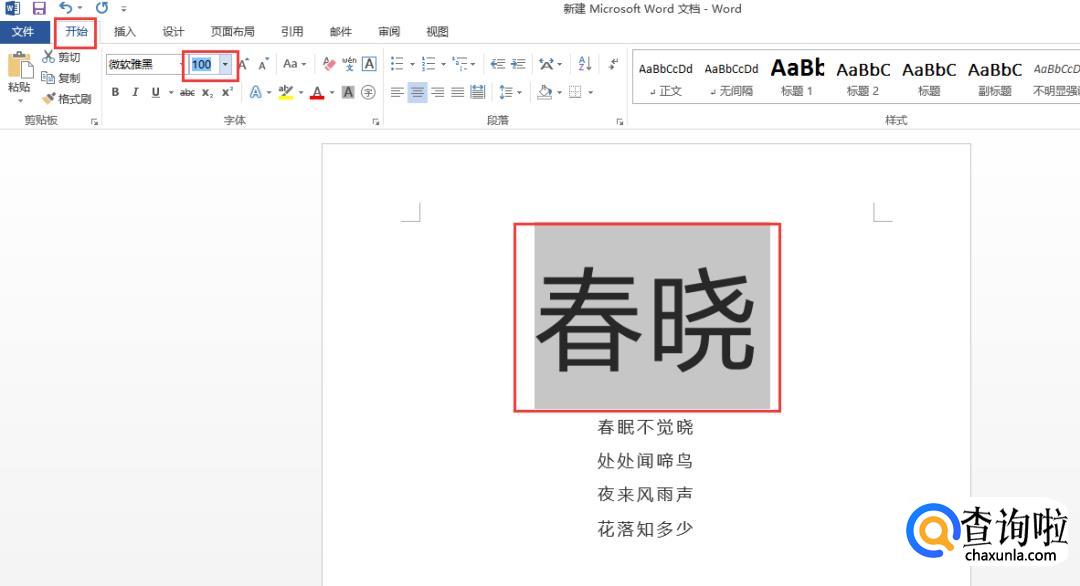Open the font size dropdown arrow

tap(226, 64)
